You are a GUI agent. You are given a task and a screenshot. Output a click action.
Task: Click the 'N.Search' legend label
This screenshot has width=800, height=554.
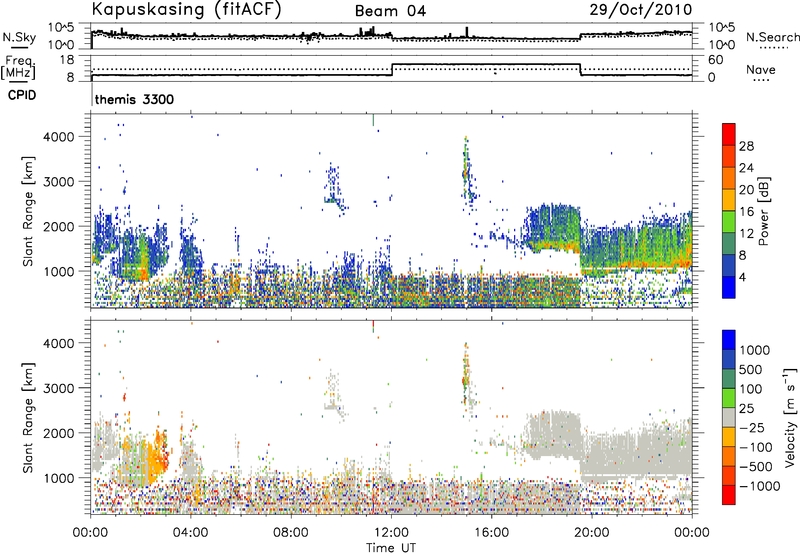pyautogui.click(x=773, y=37)
